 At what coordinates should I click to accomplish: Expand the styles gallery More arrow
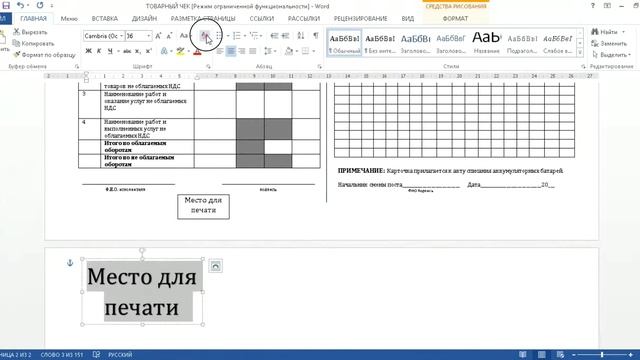[580, 52]
